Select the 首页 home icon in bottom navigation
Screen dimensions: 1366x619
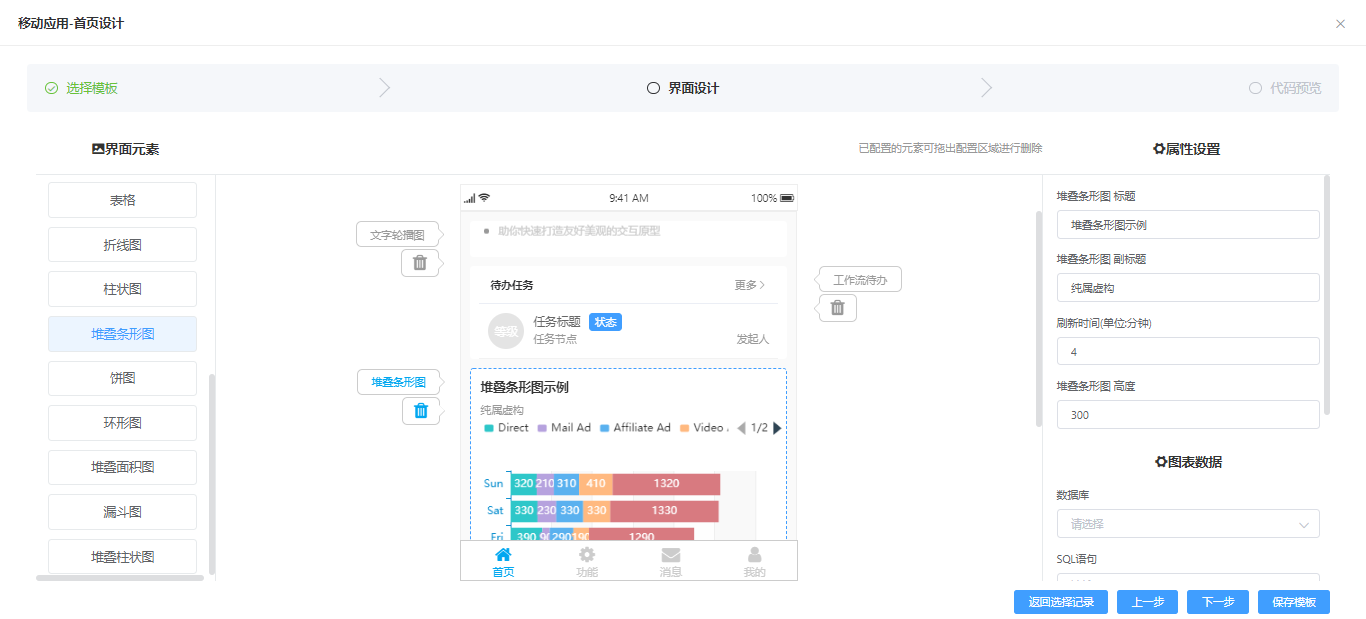(x=503, y=553)
